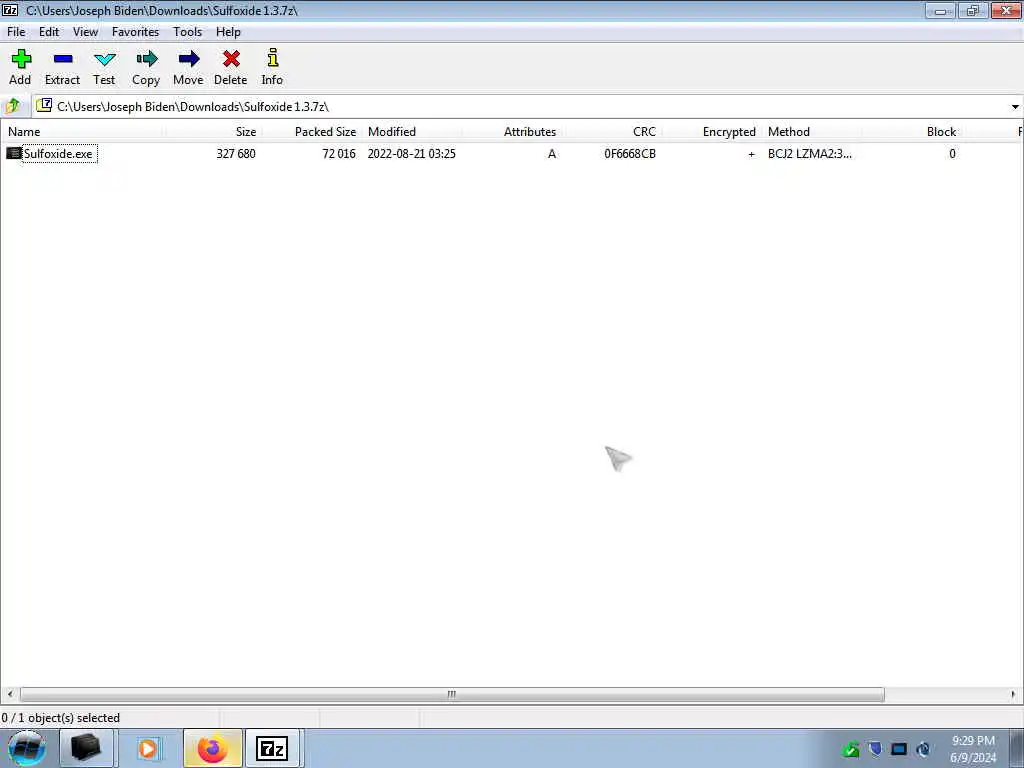The height and width of the screenshot is (768, 1024).
Task: Sort by the Size column header
Action: click(212, 131)
